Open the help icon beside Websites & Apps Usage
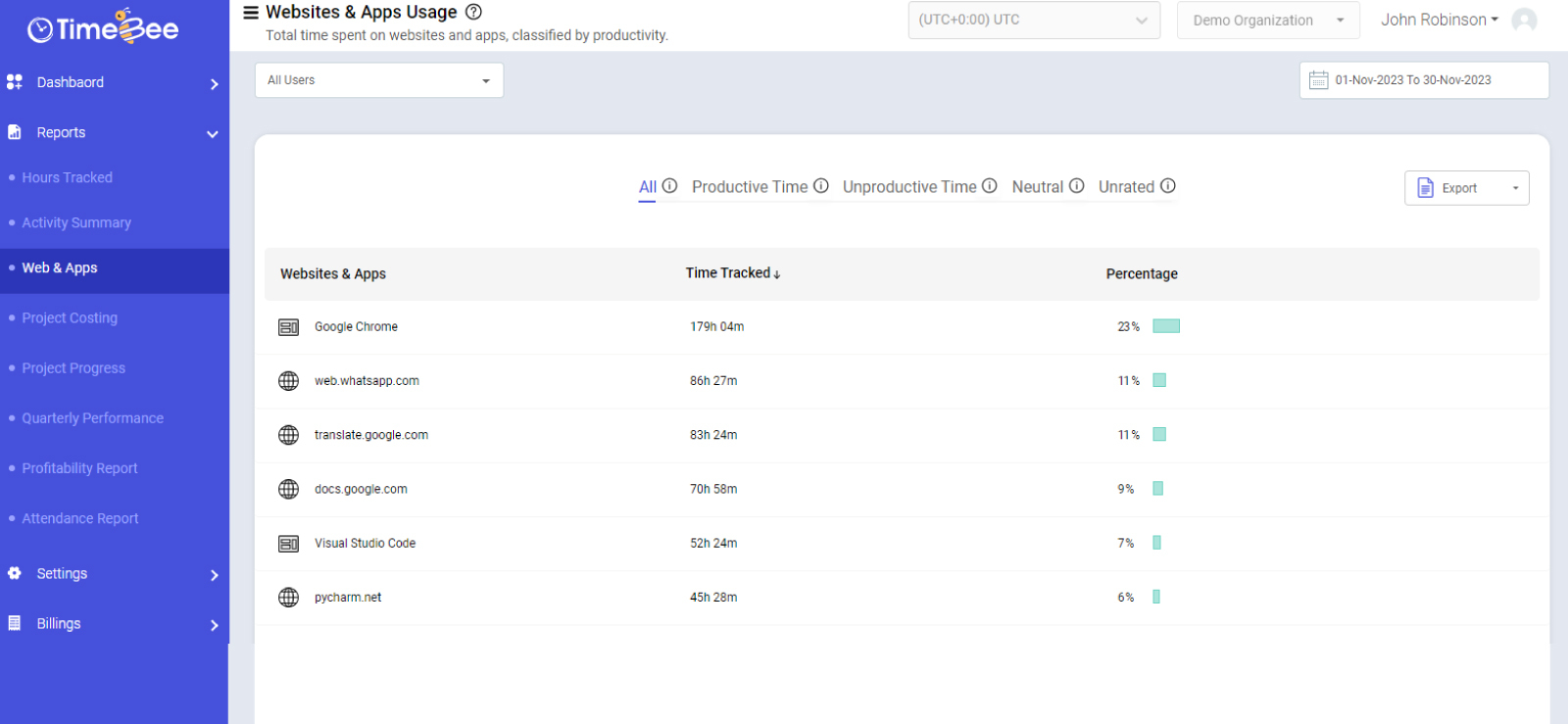This screenshot has height=724, width=1568. 473,13
